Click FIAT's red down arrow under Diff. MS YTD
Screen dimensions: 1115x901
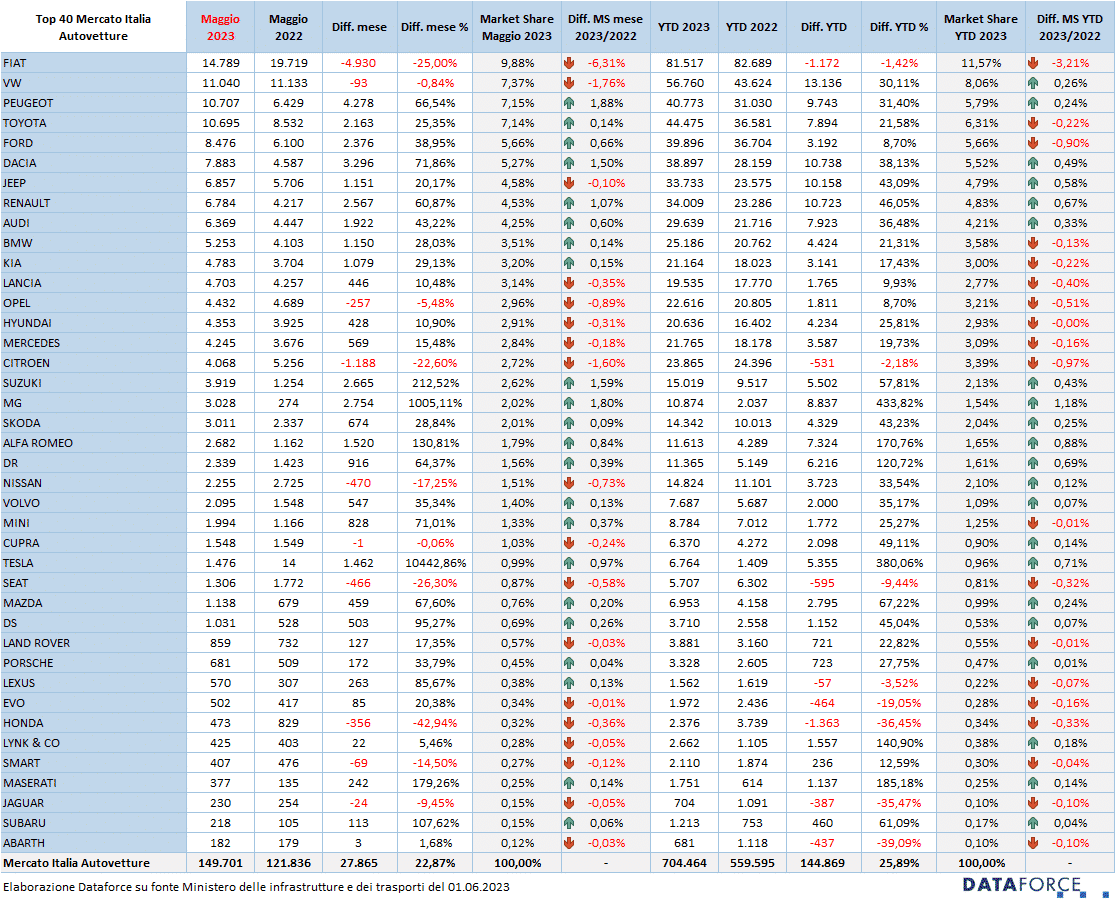click(x=1033, y=63)
